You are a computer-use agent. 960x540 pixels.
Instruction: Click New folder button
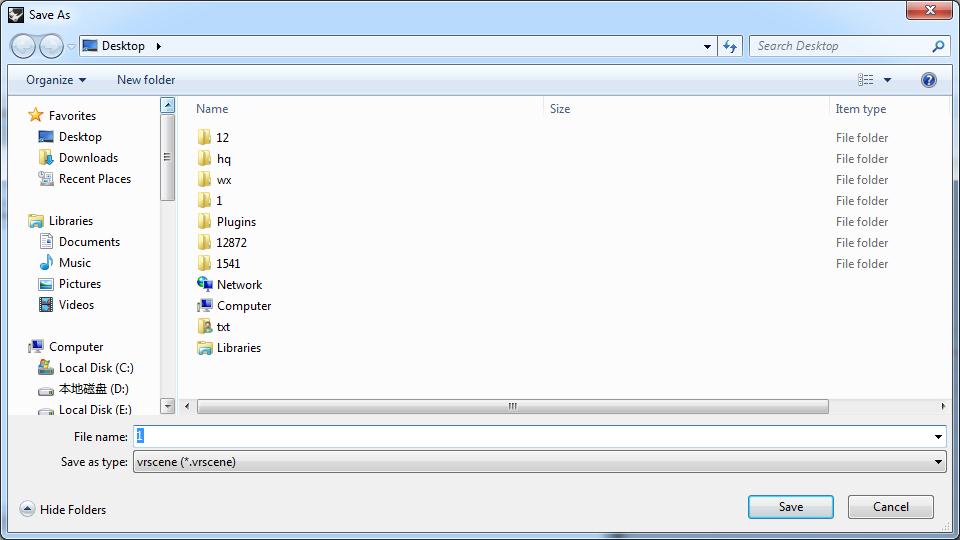point(146,80)
